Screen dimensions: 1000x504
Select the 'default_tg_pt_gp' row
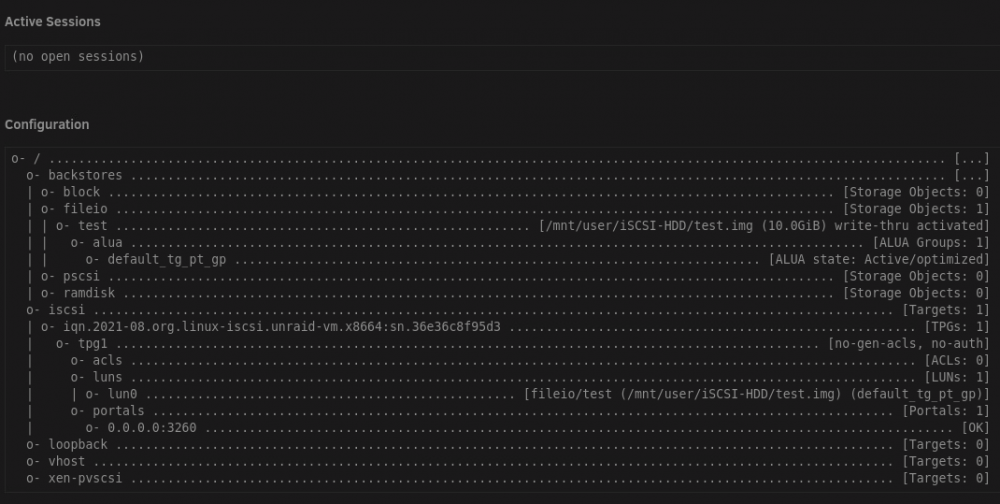coord(538,259)
